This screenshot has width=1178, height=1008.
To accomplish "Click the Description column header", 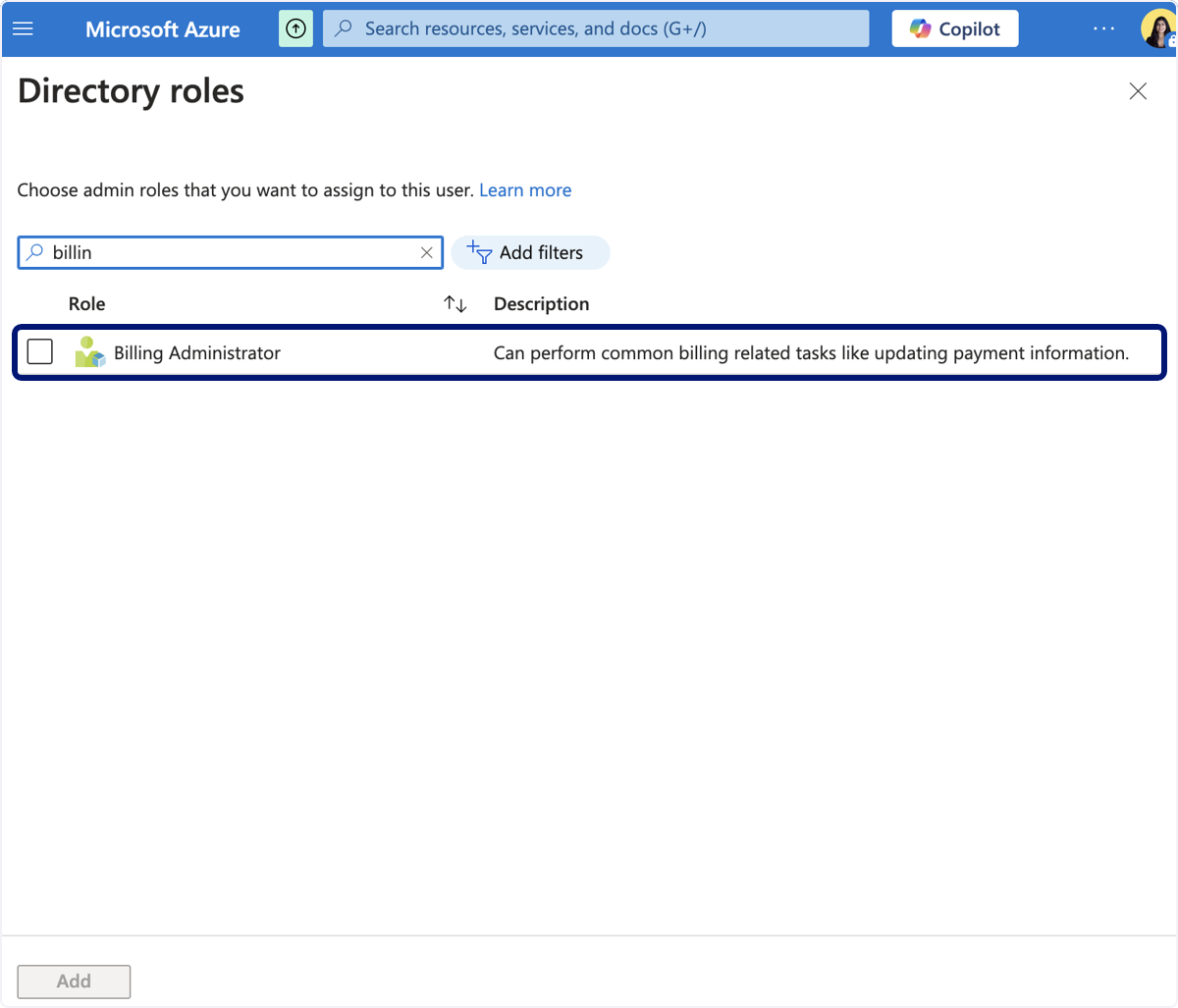I will (x=541, y=304).
